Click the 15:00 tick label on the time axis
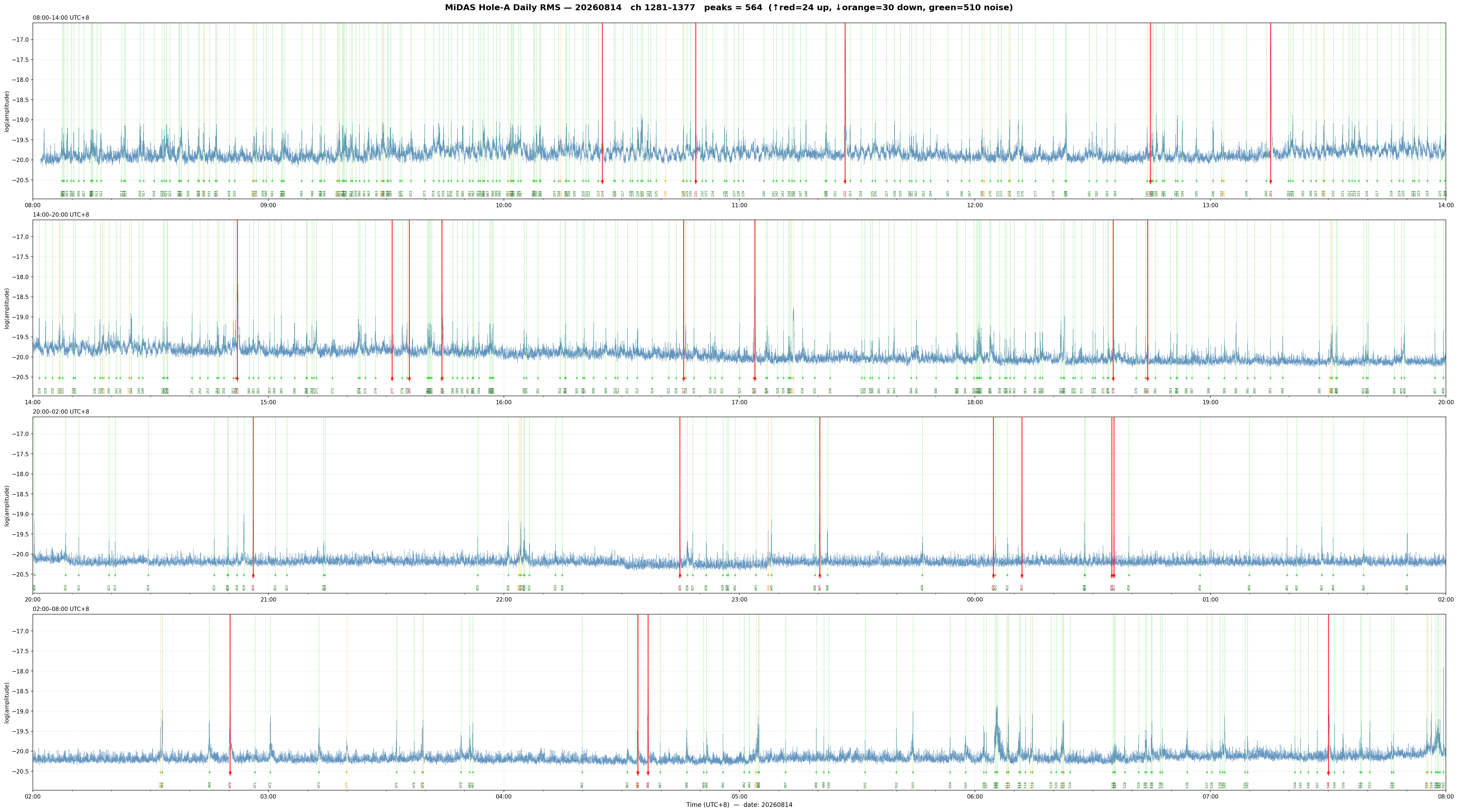 coord(268,402)
